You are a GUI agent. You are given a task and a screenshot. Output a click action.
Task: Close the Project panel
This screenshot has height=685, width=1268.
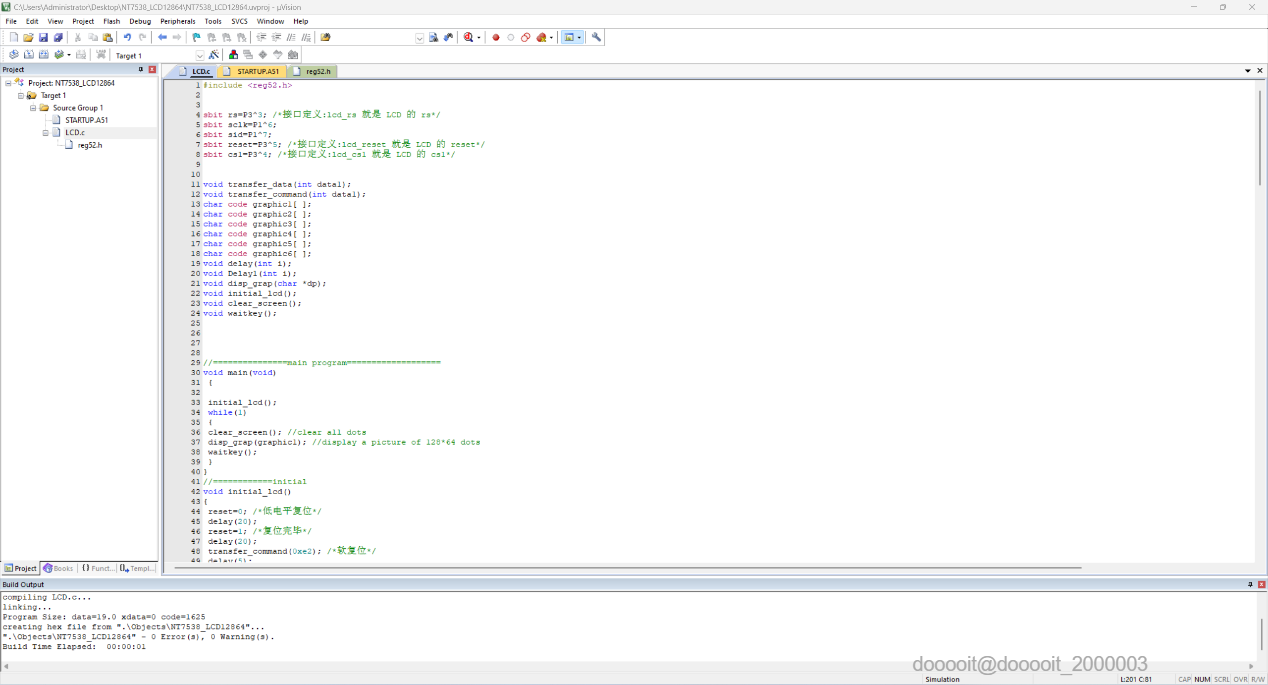pos(152,69)
